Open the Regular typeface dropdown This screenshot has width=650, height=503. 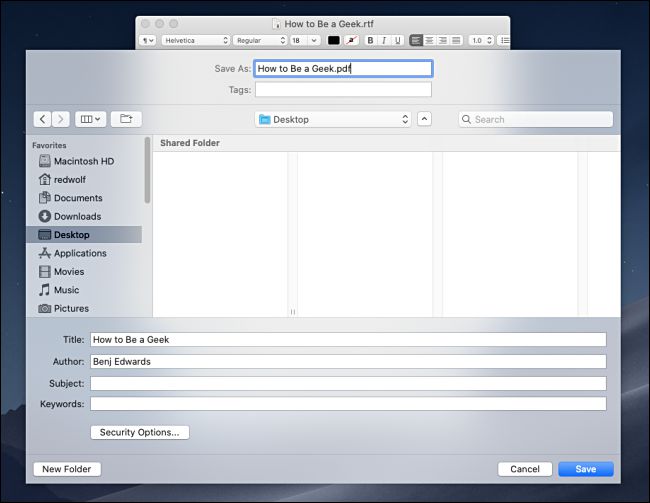260,40
